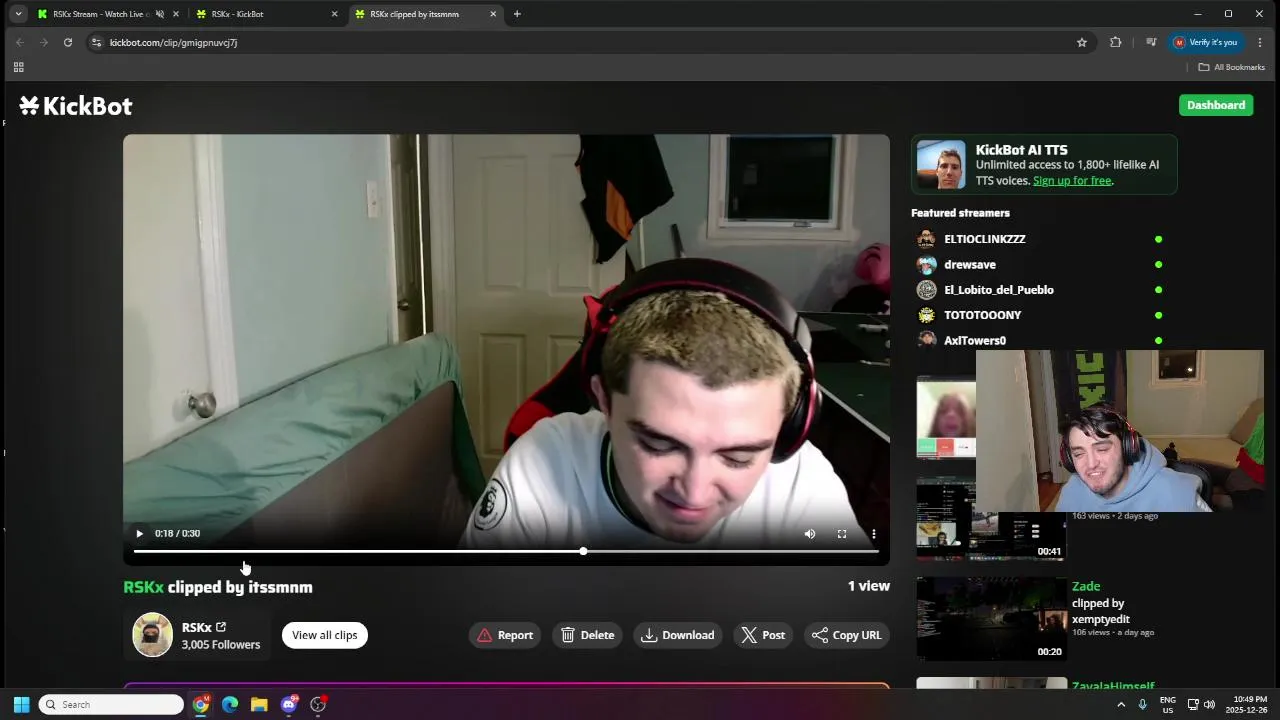Open the Zade clip thumbnail
Screen dimensions: 1280x720
point(992,619)
